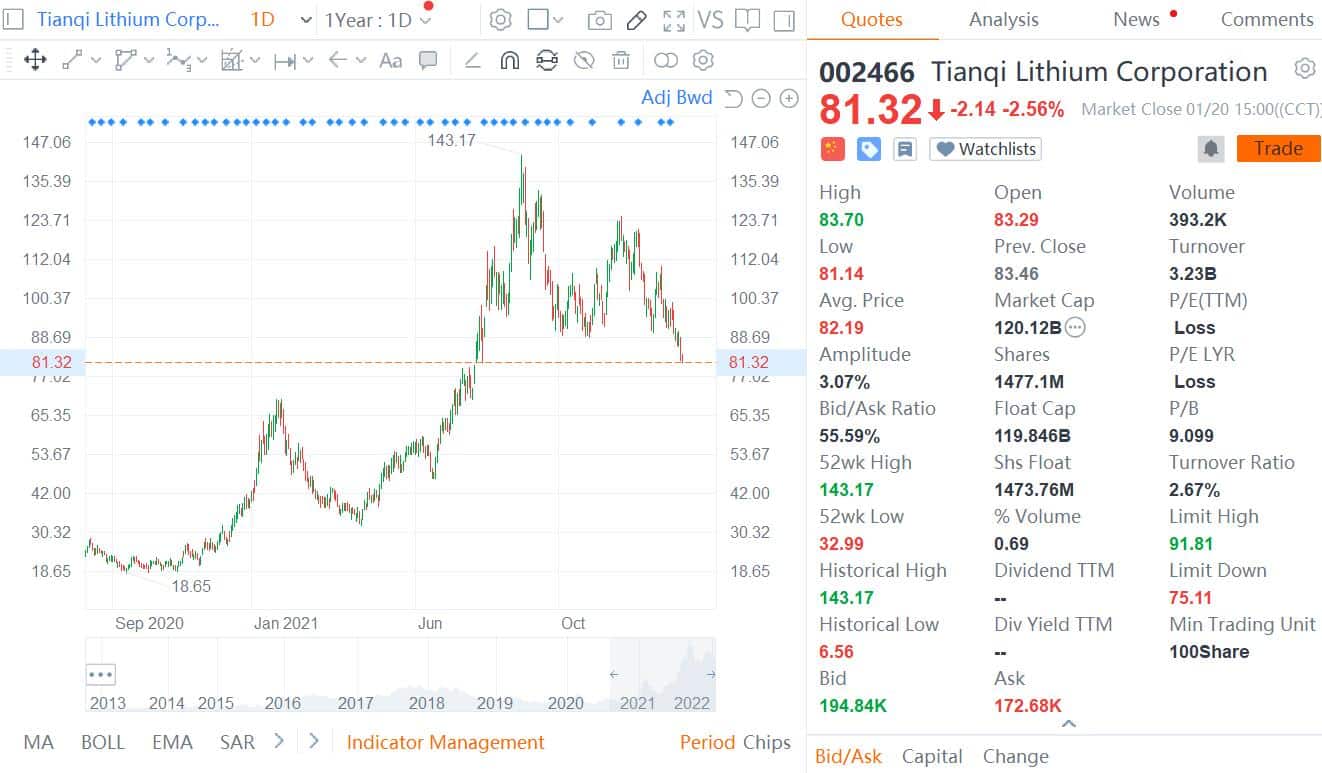Click the orange Trade button

tap(1278, 147)
